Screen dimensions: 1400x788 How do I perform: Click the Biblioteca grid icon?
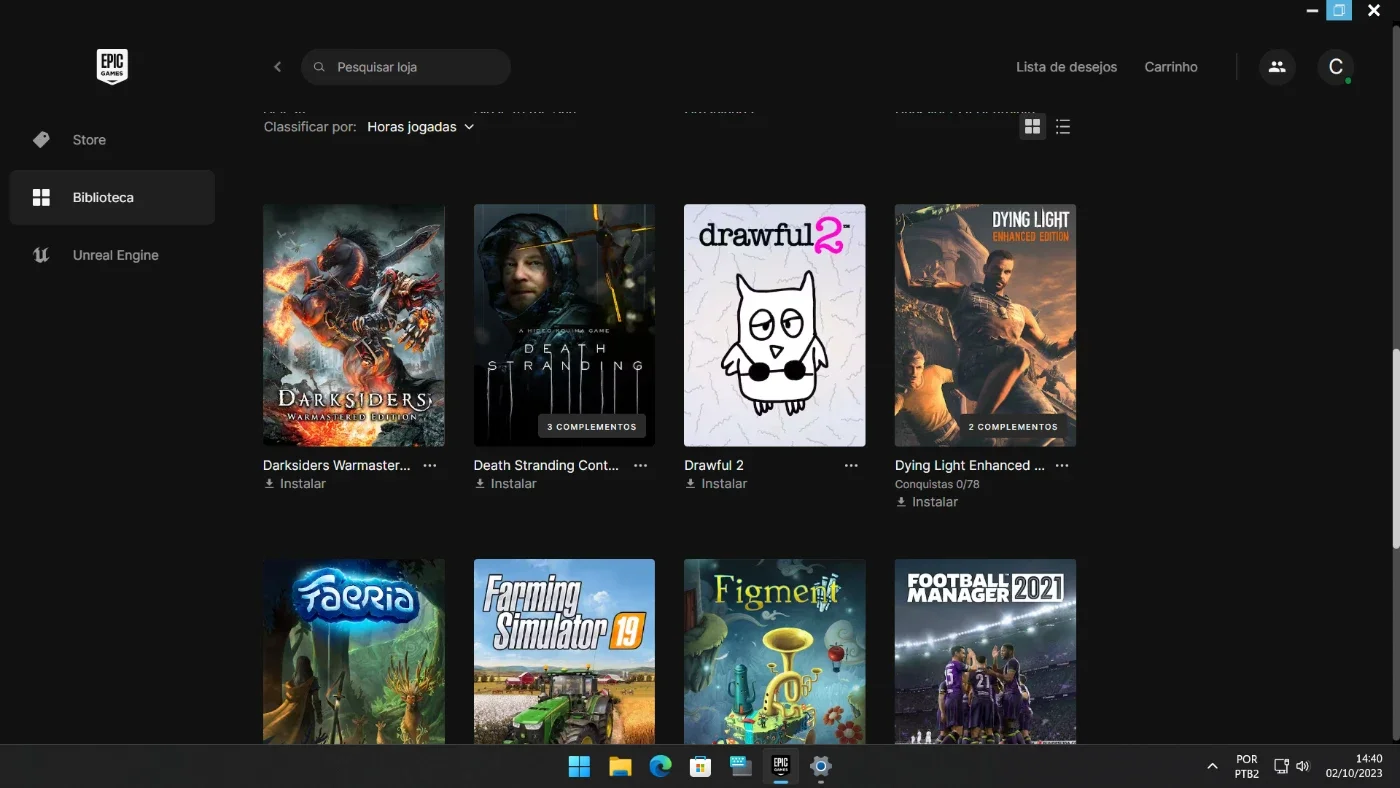(x=41, y=197)
